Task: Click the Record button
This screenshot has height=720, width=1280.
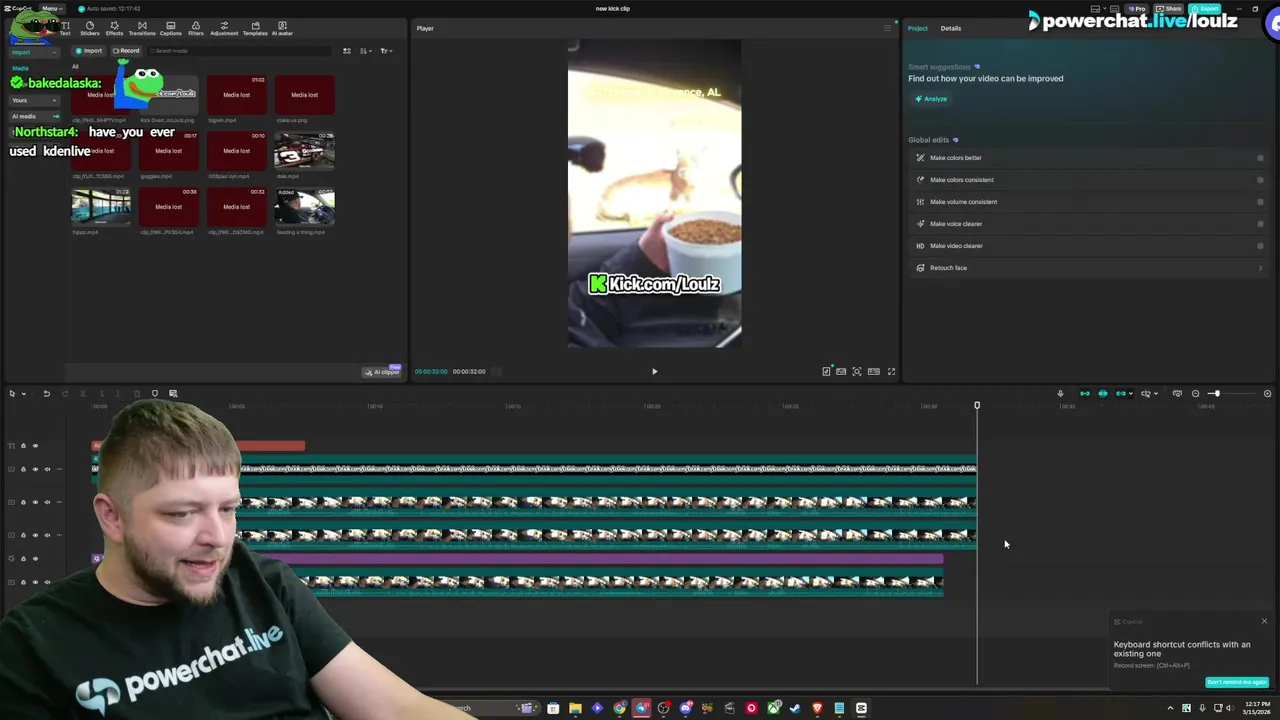Action: 126,51
